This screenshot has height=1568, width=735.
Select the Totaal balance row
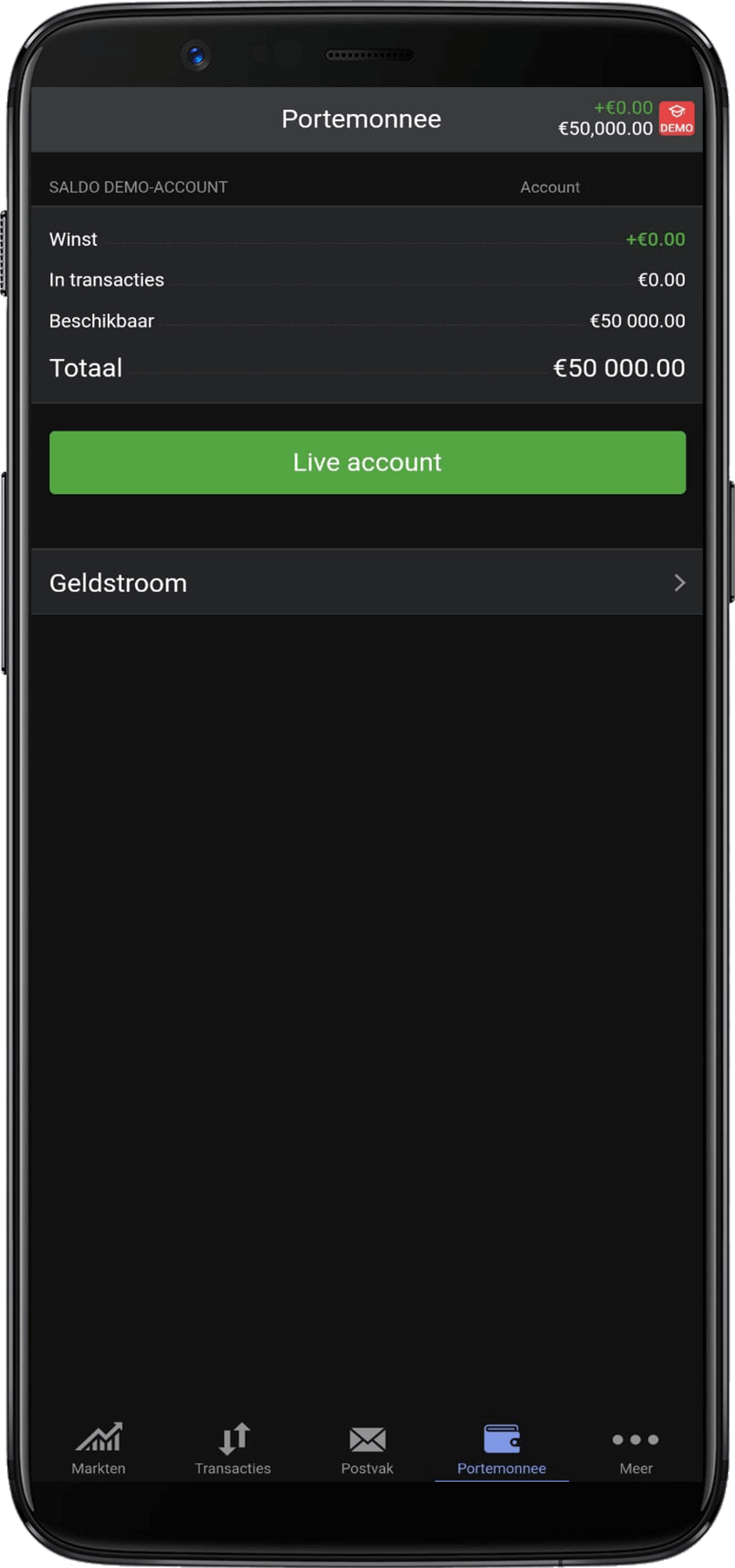[x=367, y=368]
